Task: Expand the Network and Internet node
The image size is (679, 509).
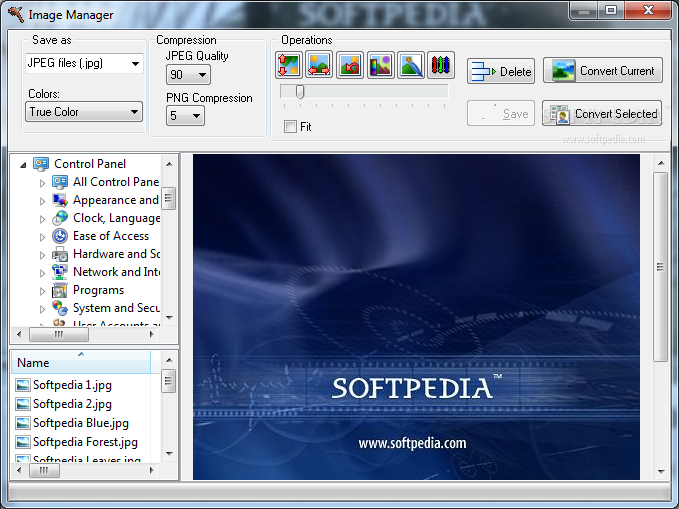Action: (x=42, y=273)
